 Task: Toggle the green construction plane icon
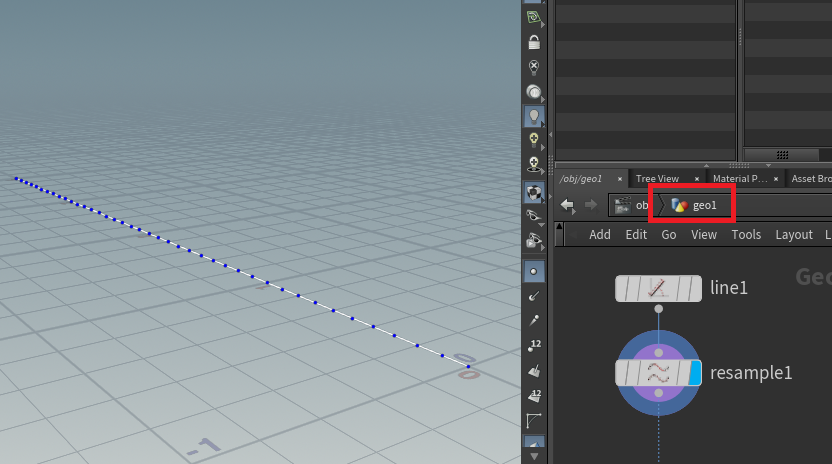click(534, 18)
